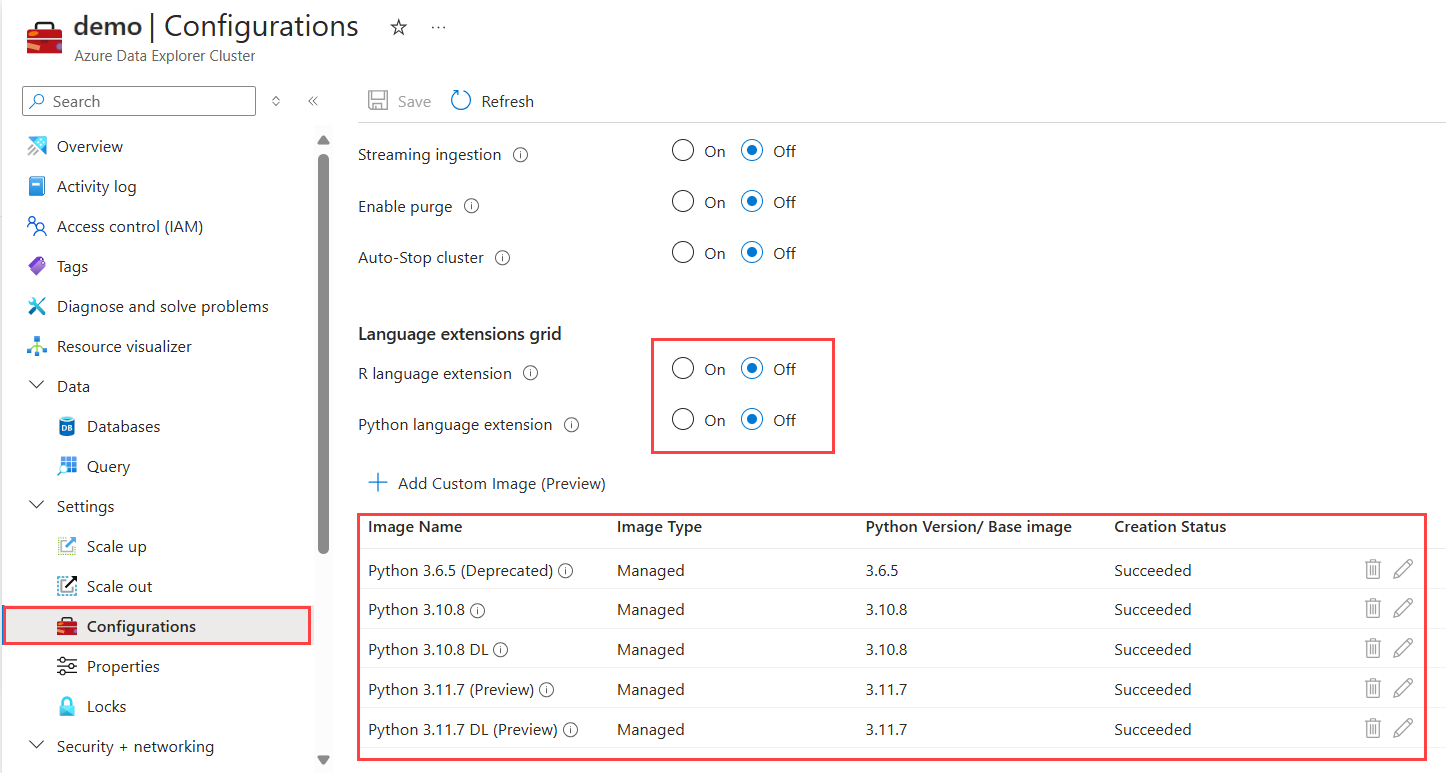Image resolution: width=1448 pixels, height=776 pixels.
Task: Collapse the sidebar with the double chevron
Action: click(x=313, y=101)
